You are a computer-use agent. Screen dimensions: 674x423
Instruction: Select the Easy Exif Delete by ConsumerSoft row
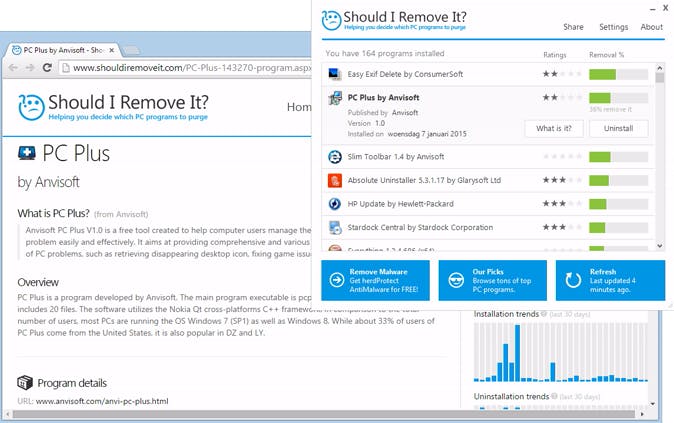click(x=488, y=74)
